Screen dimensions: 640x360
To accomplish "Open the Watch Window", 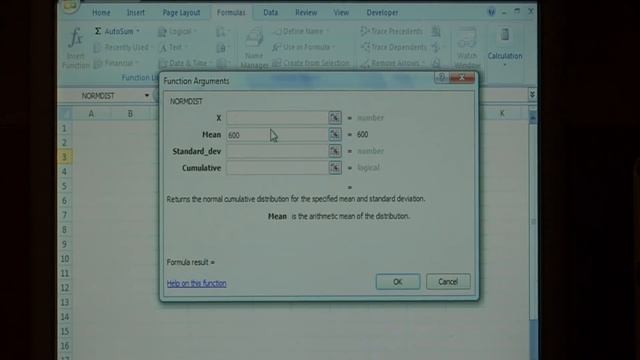I will pyautogui.click(x=467, y=48).
